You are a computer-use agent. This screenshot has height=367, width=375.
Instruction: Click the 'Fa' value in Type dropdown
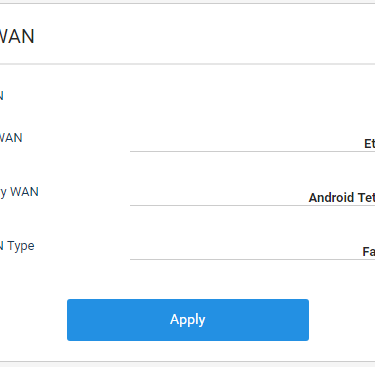click(x=369, y=251)
